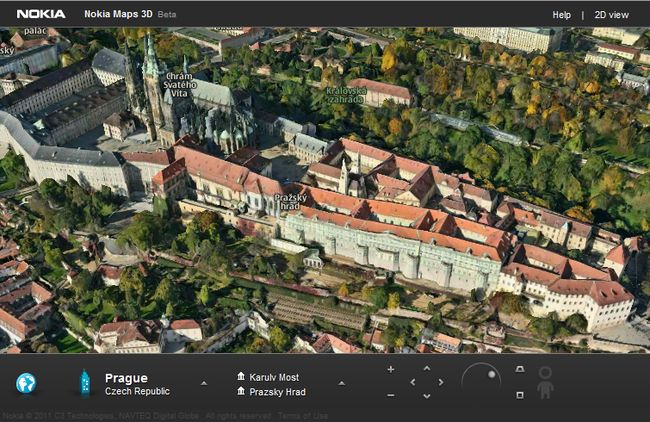Switch to 2D view
The height and width of the screenshot is (422, 650).
pyautogui.click(x=611, y=15)
